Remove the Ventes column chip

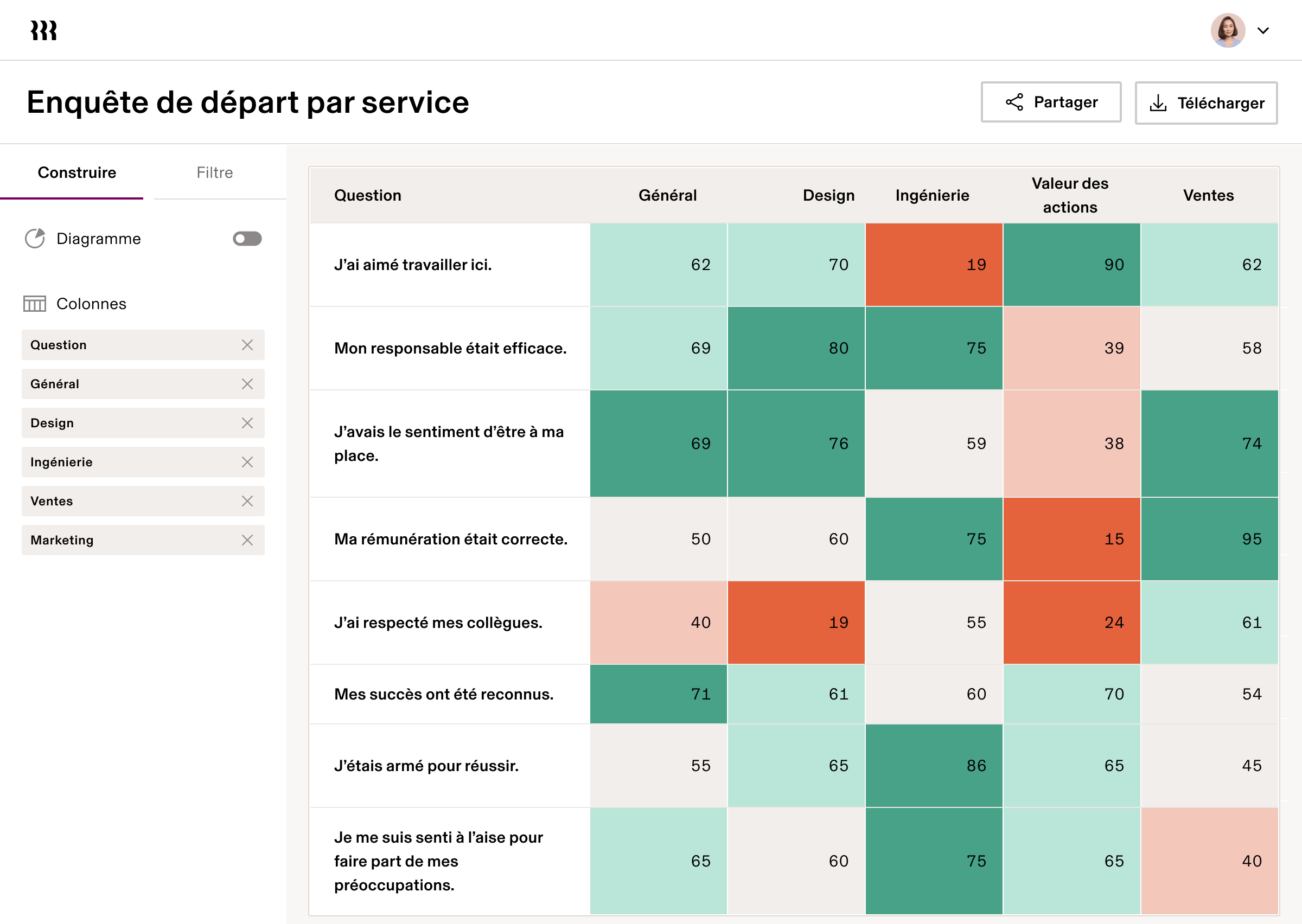pos(247,501)
